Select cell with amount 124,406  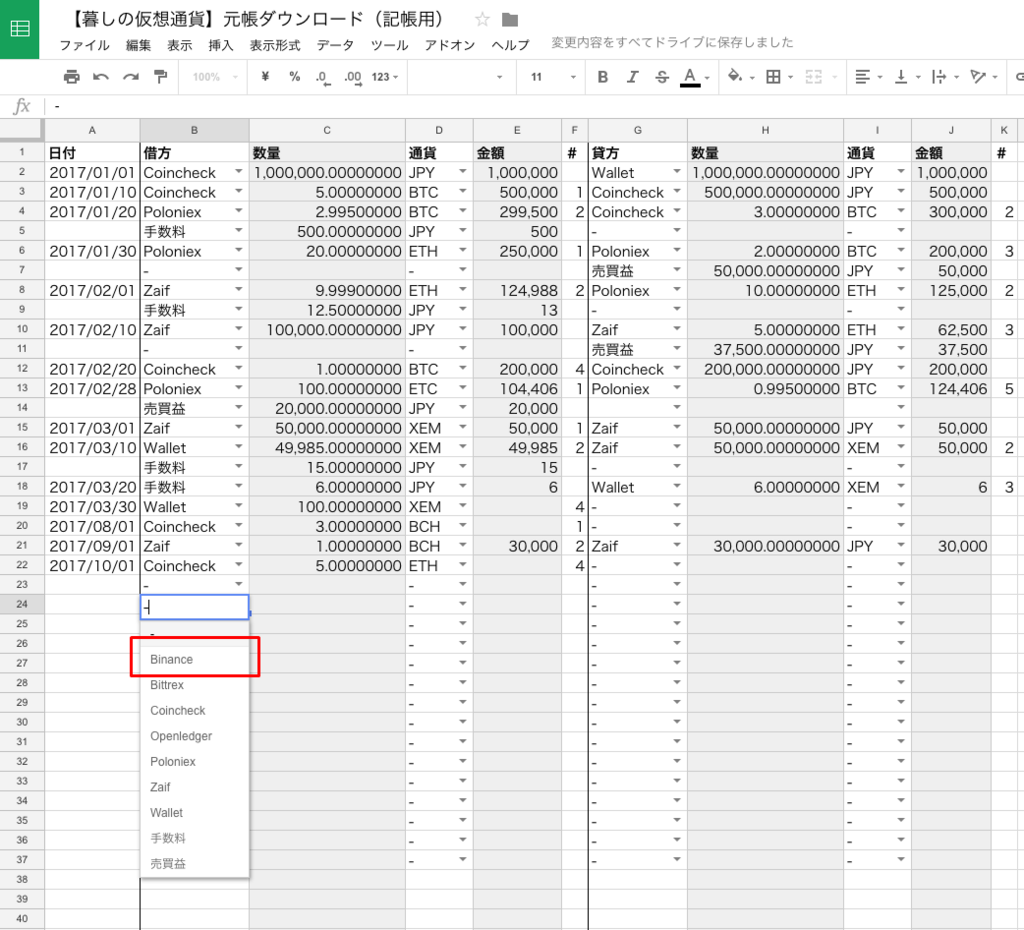point(951,389)
